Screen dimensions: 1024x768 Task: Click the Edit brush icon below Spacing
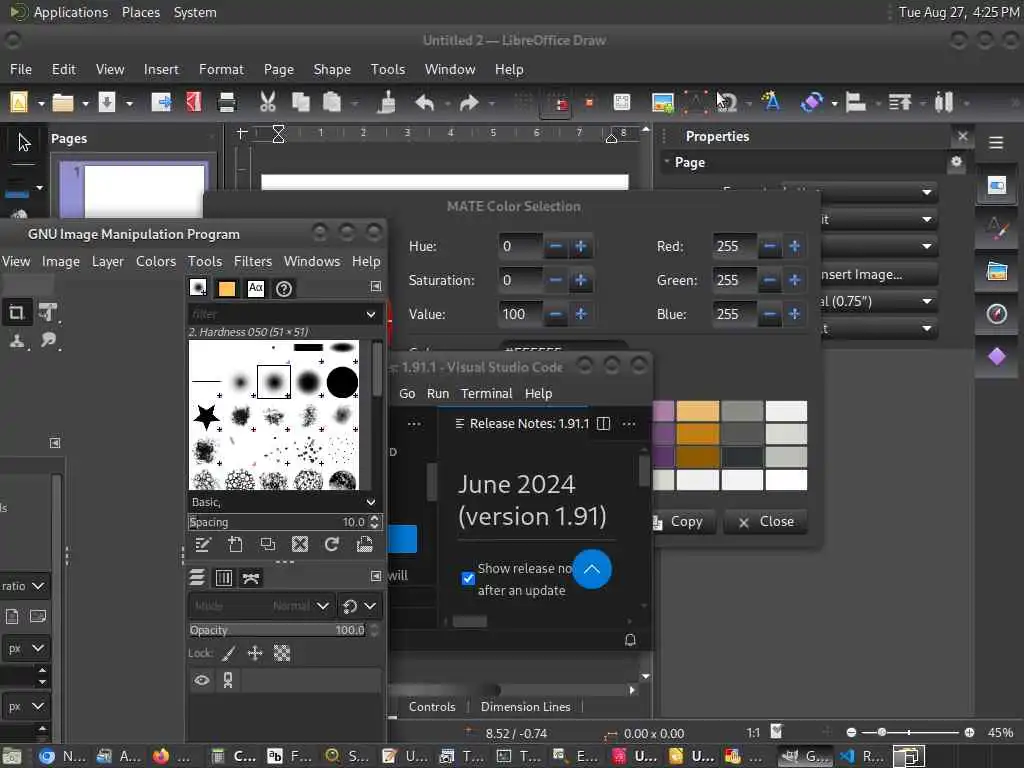coord(203,544)
